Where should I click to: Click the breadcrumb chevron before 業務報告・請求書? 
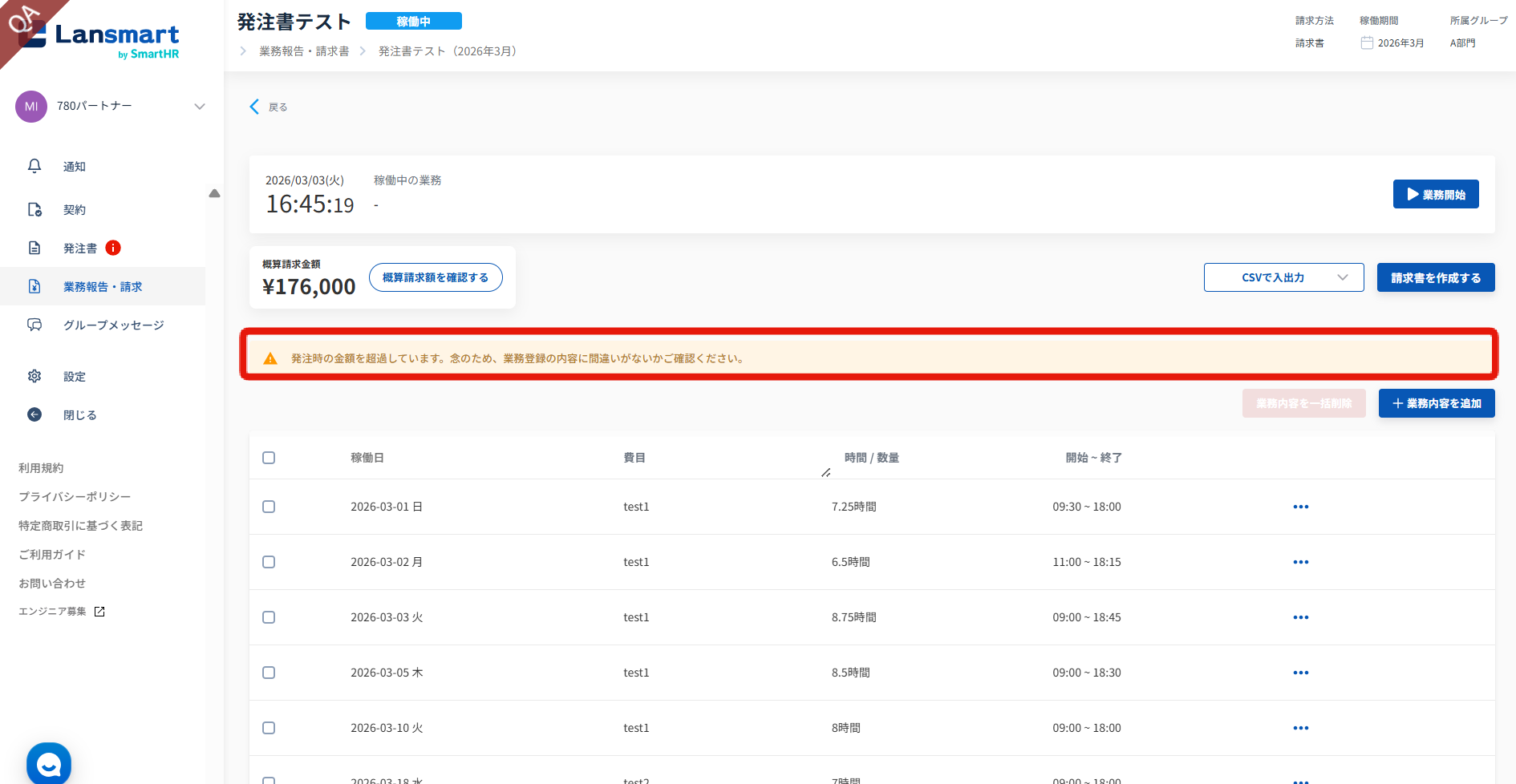243,51
